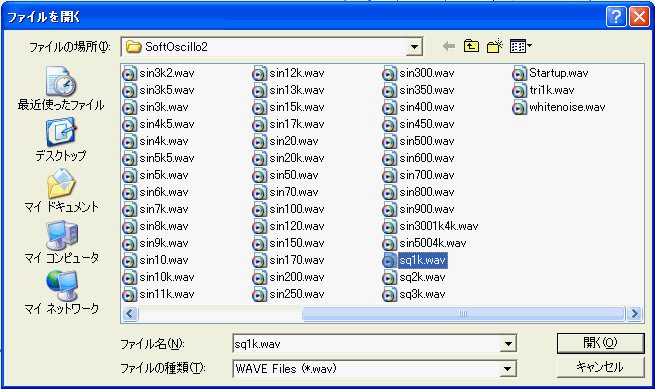Select the tri1k.wav file icon

click(519, 91)
